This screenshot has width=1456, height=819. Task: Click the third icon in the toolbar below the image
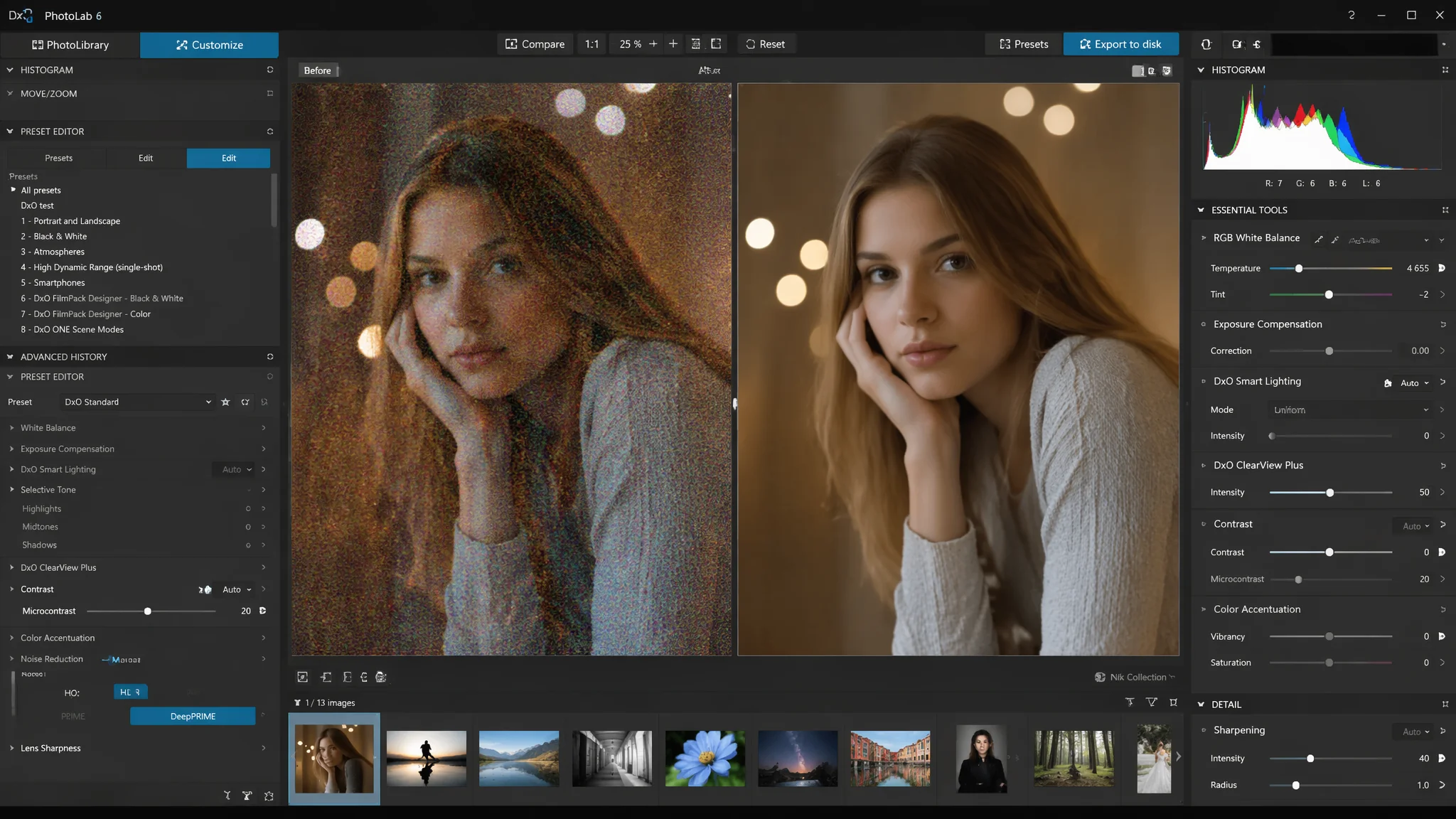pos(347,678)
